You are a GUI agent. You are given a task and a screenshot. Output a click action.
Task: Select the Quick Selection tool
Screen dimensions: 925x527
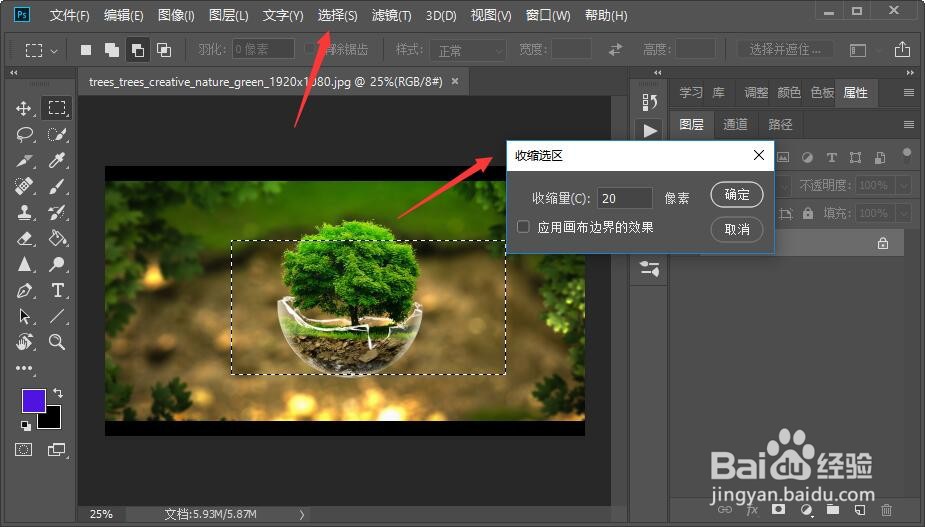pos(57,135)
